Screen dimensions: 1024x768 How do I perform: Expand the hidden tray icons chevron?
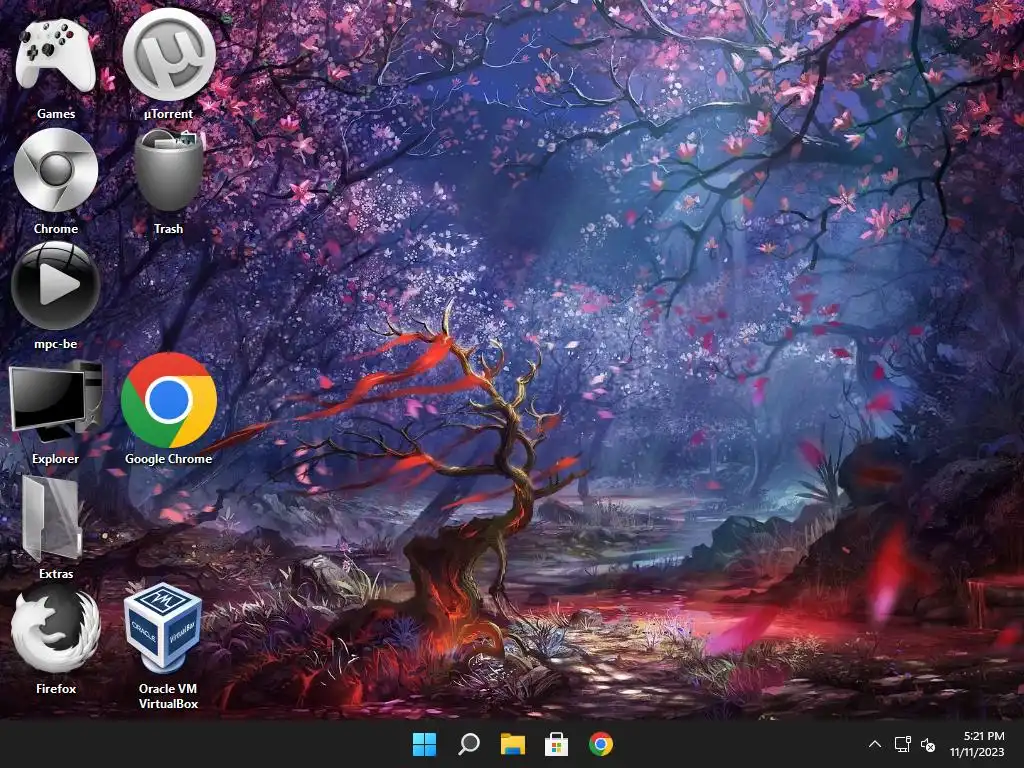(875, 744)
